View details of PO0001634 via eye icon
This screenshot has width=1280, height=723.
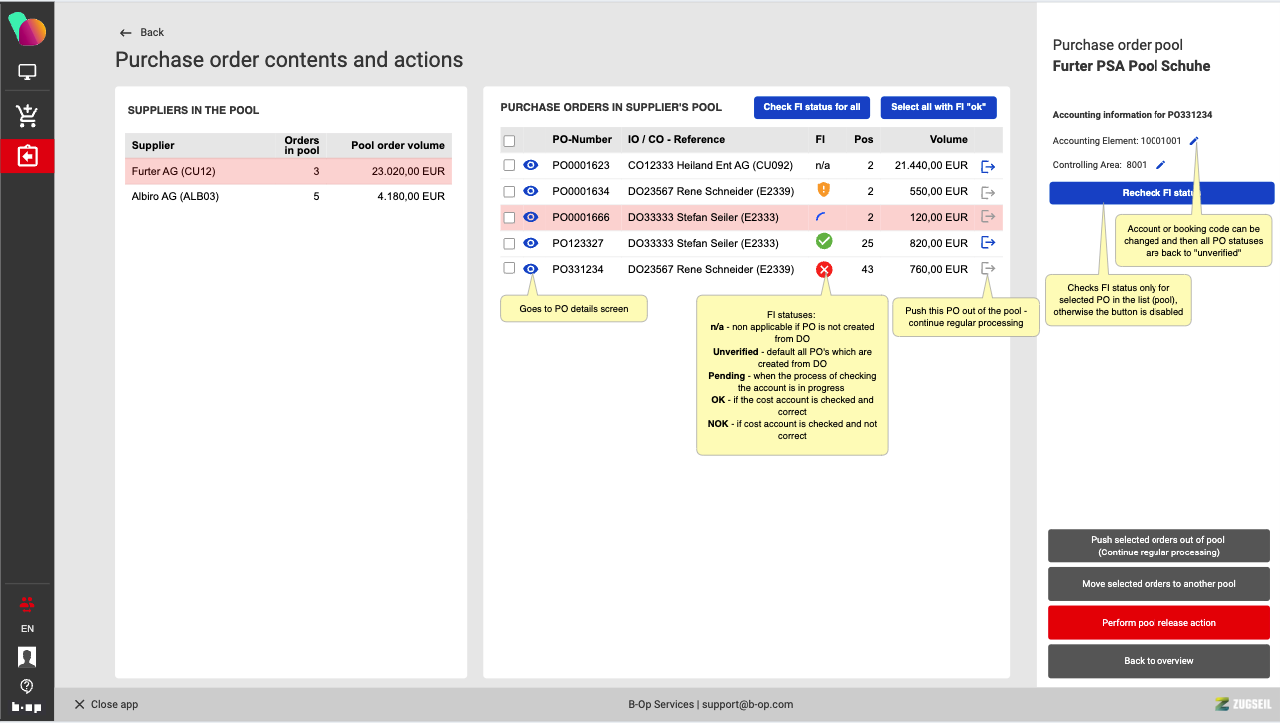(531, 191)
